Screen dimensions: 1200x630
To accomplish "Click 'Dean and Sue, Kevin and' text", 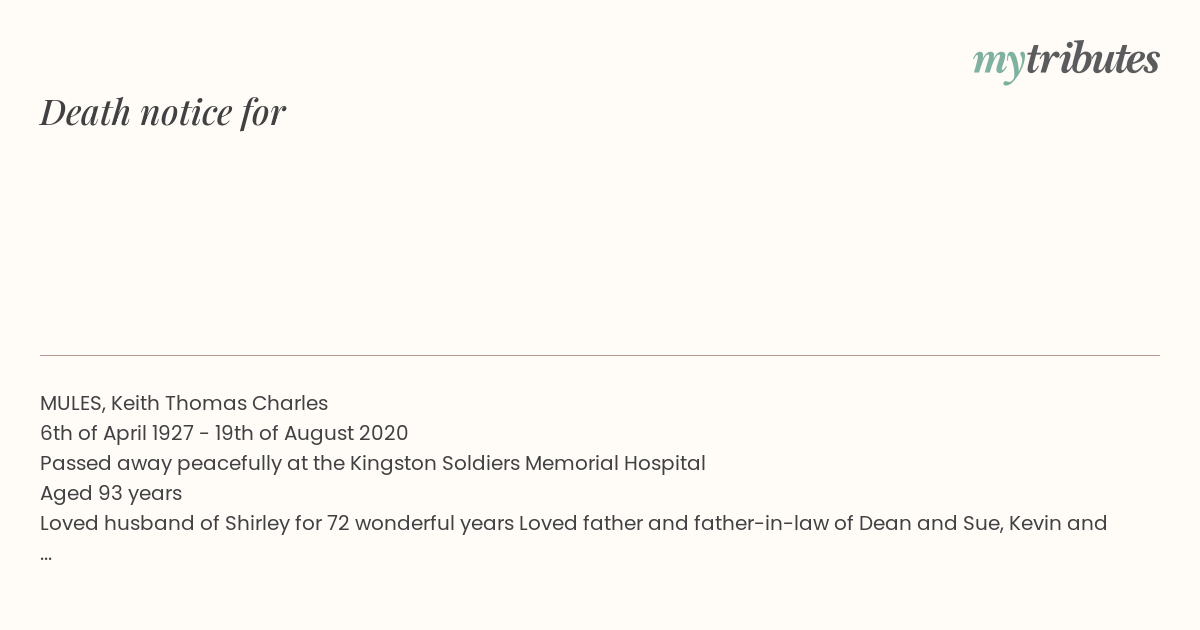I will coord(983,523).
